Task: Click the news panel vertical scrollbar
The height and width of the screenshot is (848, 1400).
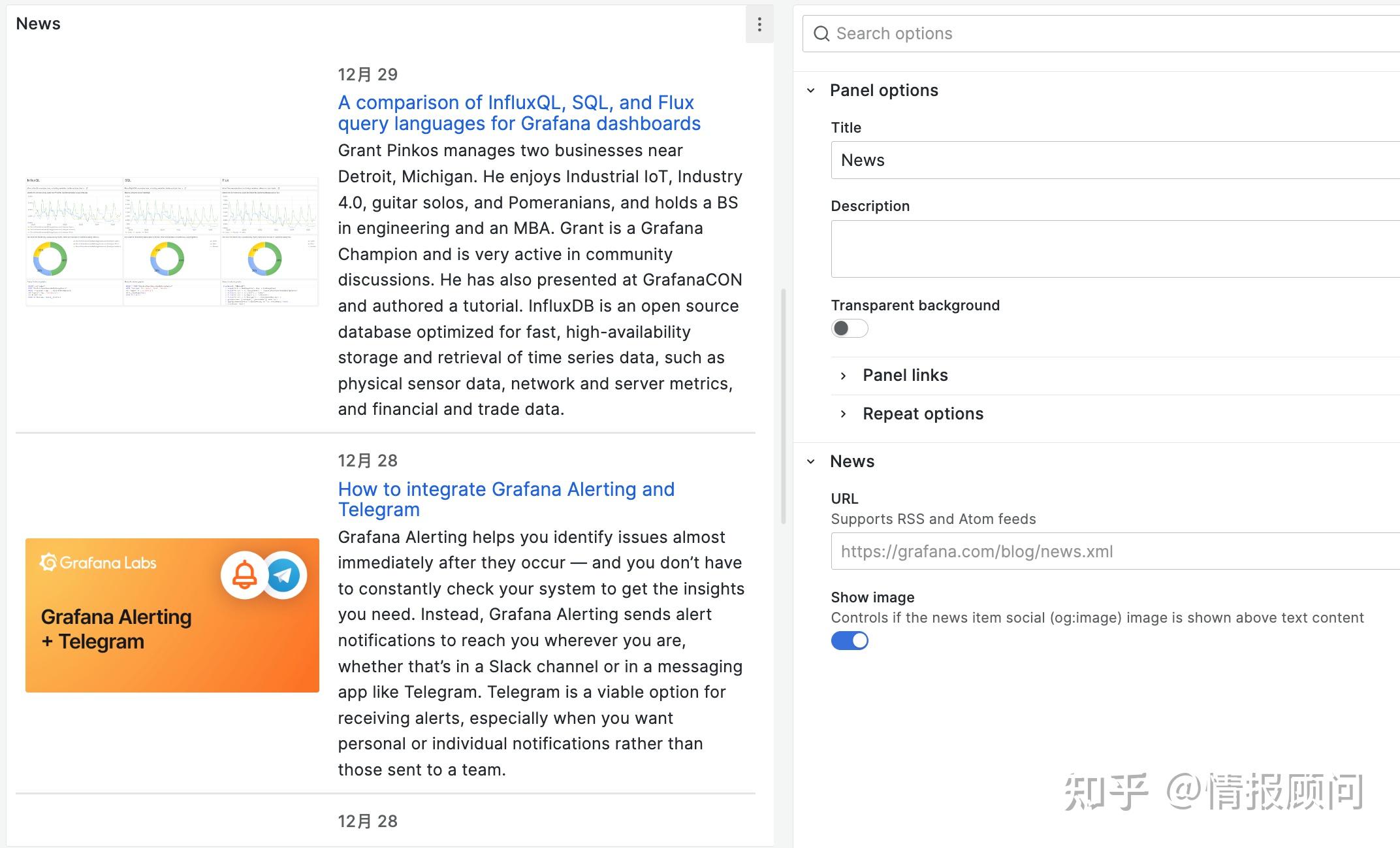Action: (783, 405)
